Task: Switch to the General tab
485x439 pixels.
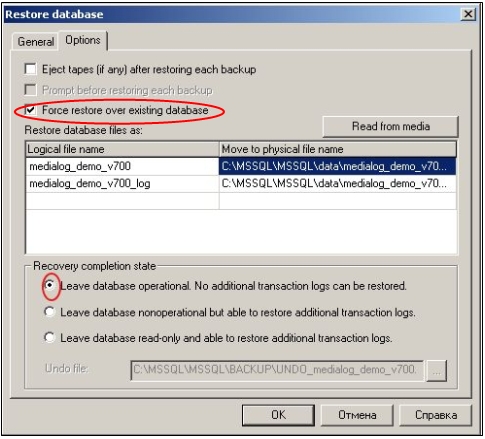Action: pyautogui.click(x=35, y=42)
